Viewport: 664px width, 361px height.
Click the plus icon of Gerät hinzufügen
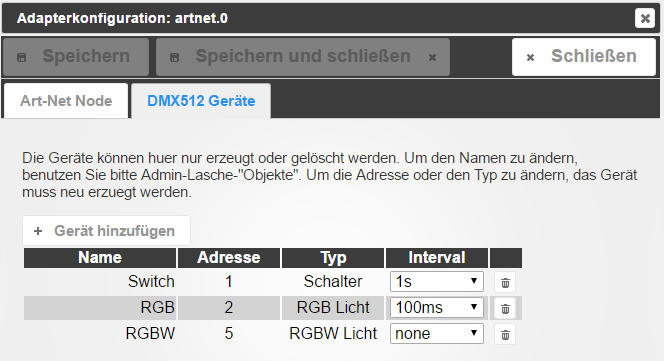pos(38,231)
